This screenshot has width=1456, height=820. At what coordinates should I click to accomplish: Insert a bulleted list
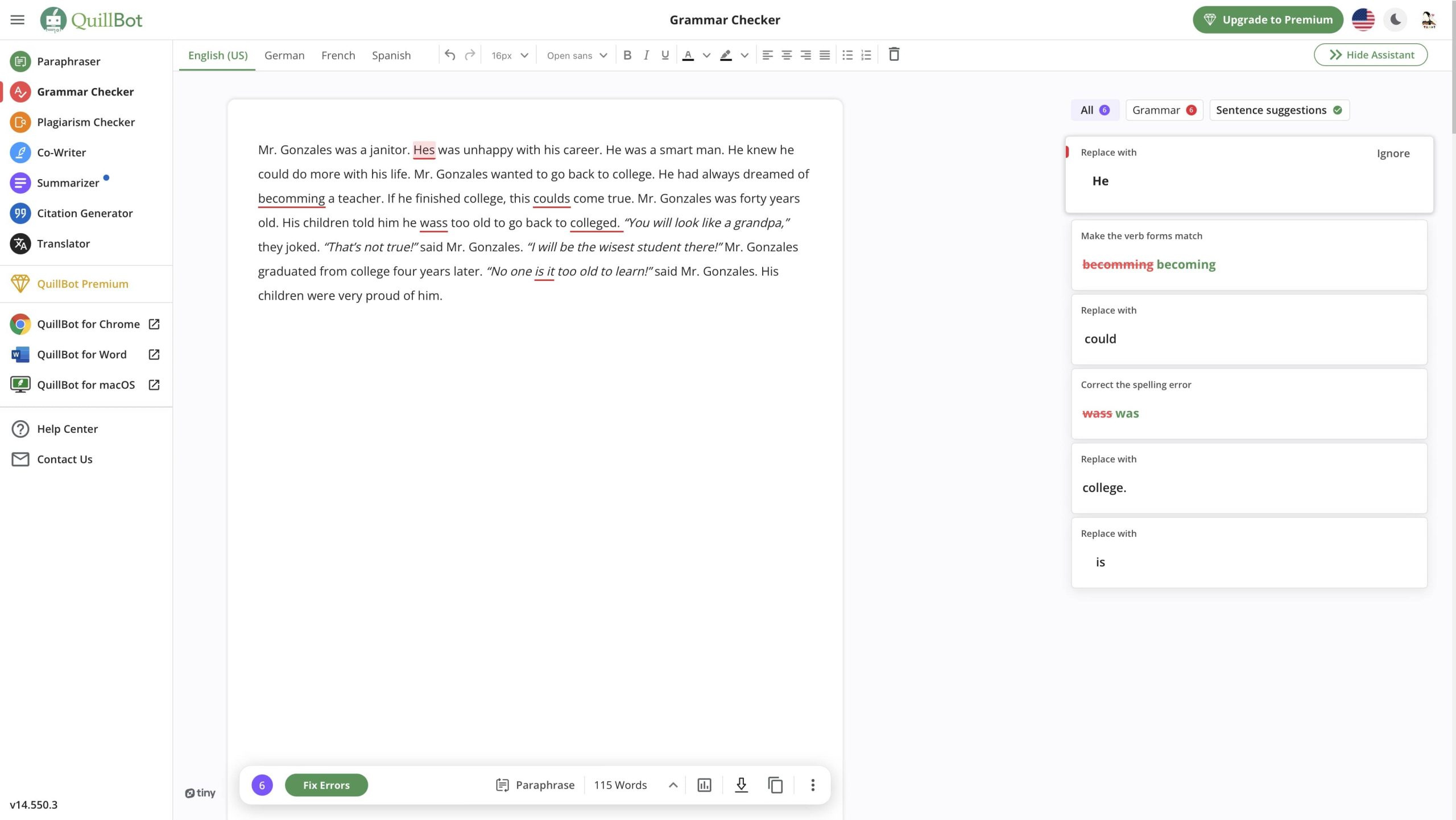(847, 55)
